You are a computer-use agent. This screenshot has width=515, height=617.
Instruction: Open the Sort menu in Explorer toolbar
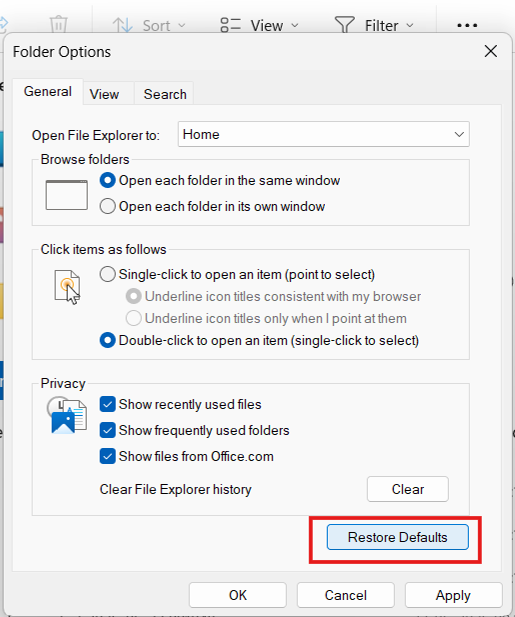[149, 26]
